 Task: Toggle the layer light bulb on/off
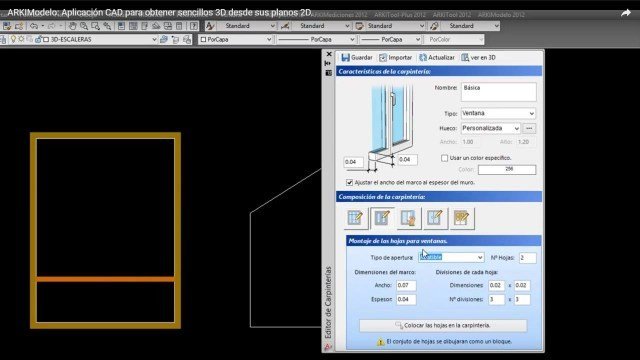click(13, 39)
